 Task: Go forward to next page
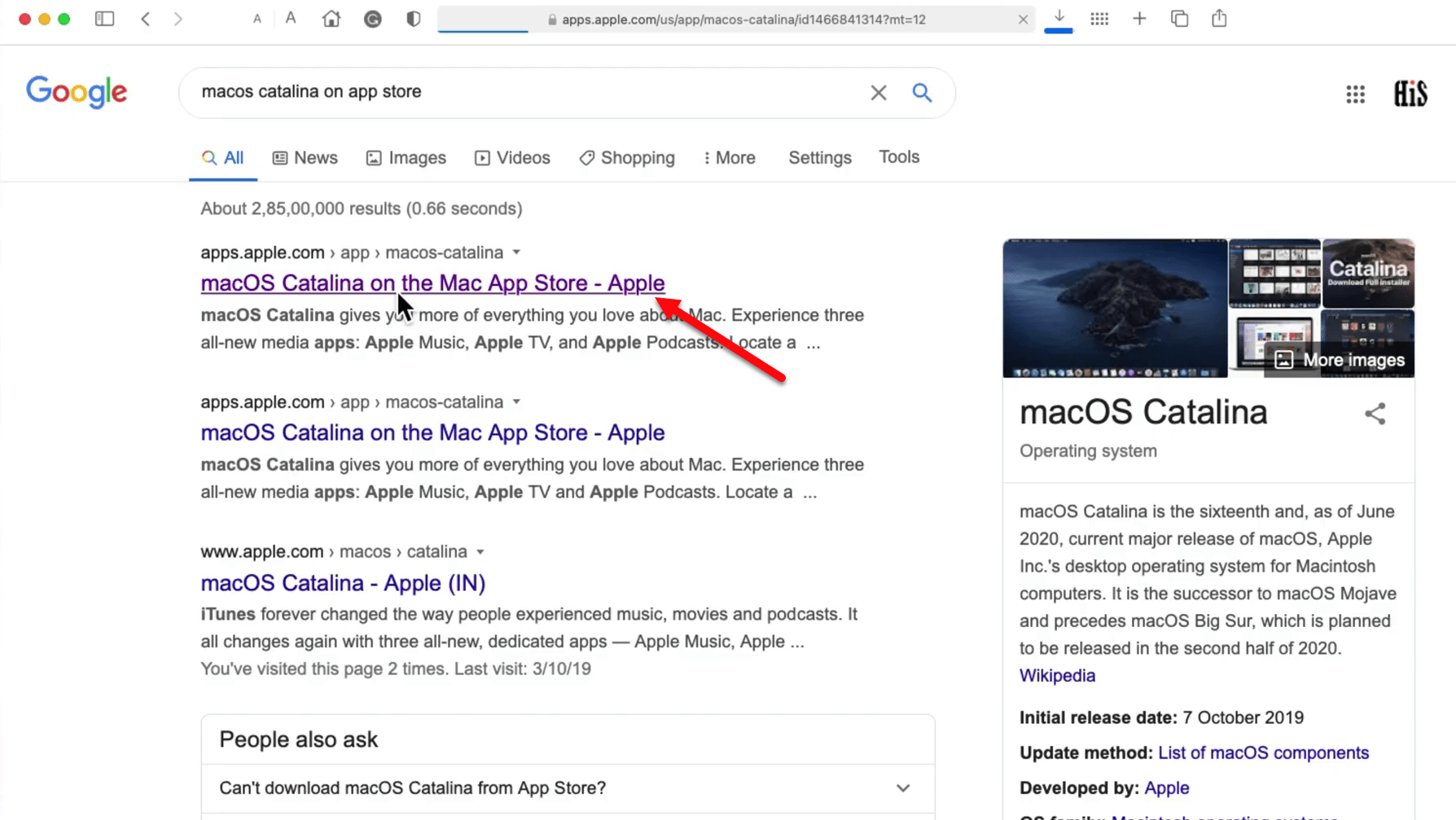[x=178, y=19]
